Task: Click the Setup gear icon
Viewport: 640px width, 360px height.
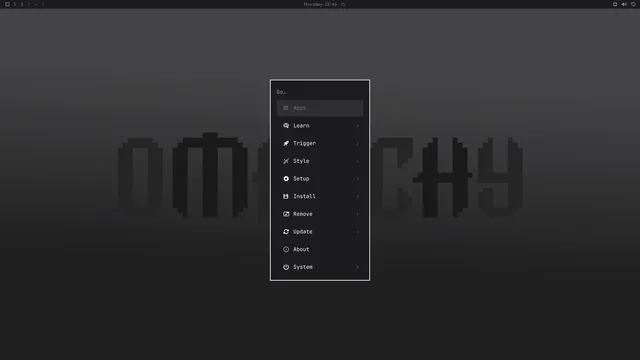Action: 286,179
